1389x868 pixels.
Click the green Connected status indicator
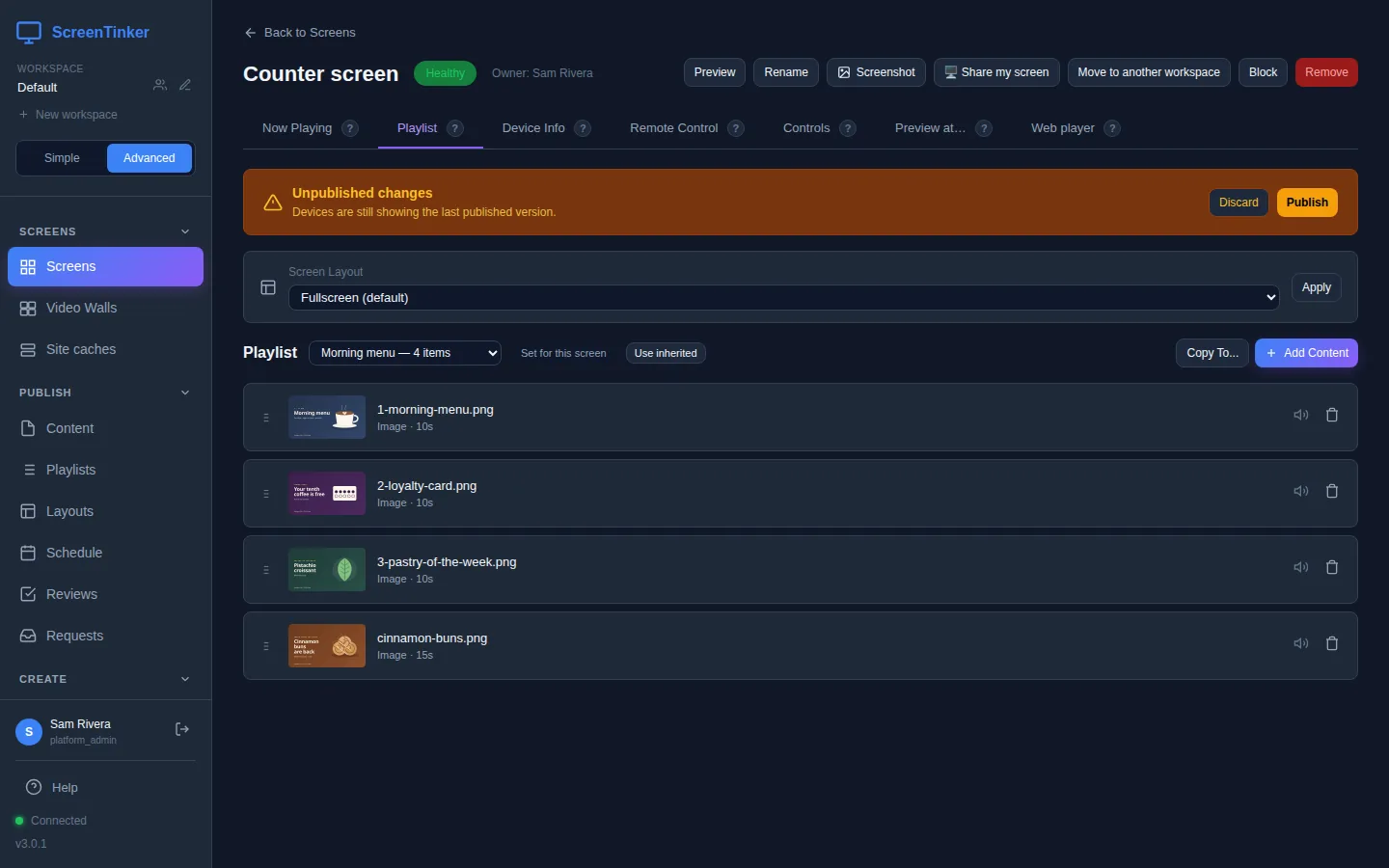pos(19,821)
